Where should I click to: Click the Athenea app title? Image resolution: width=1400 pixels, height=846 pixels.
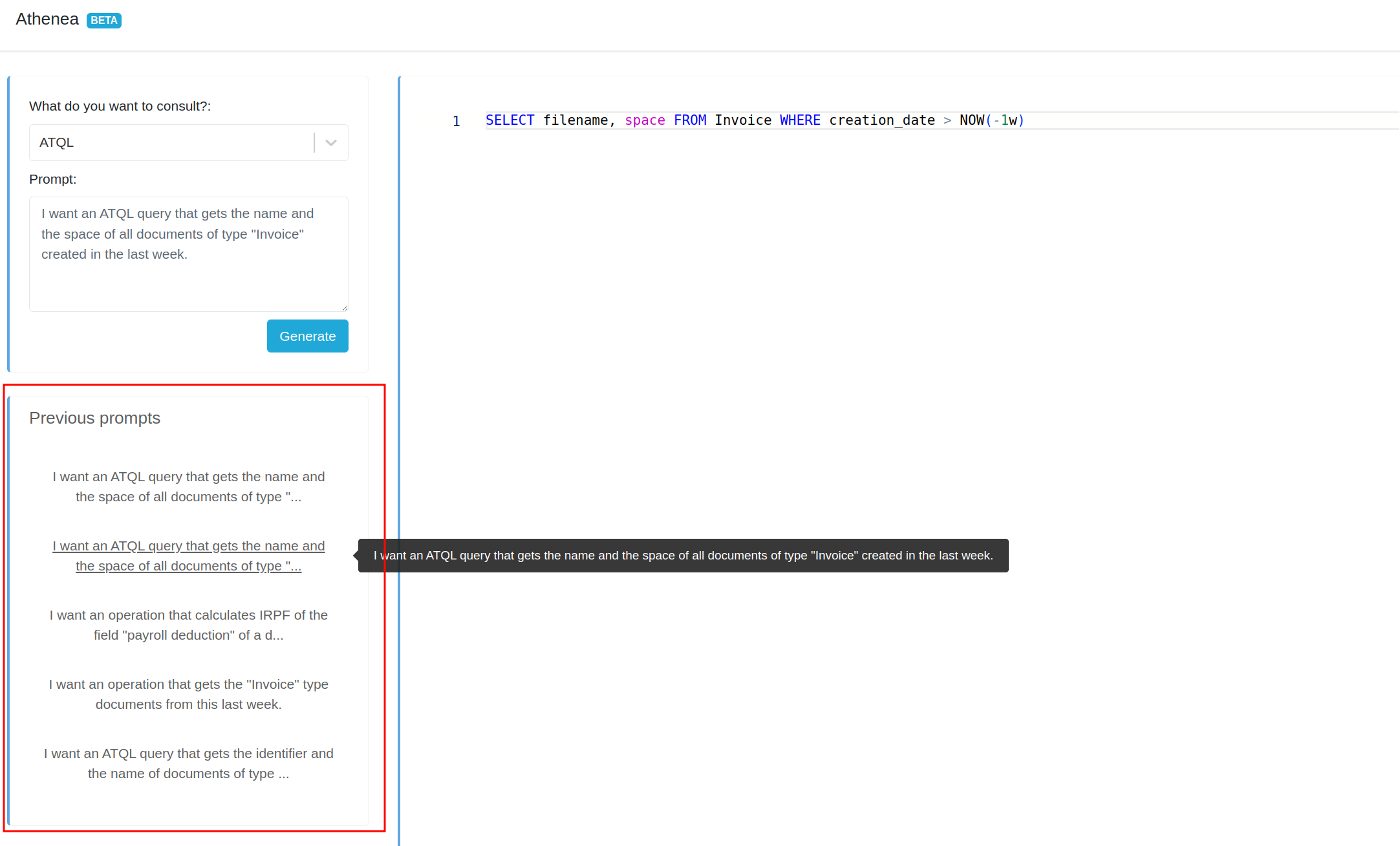(x=47, y=19)
